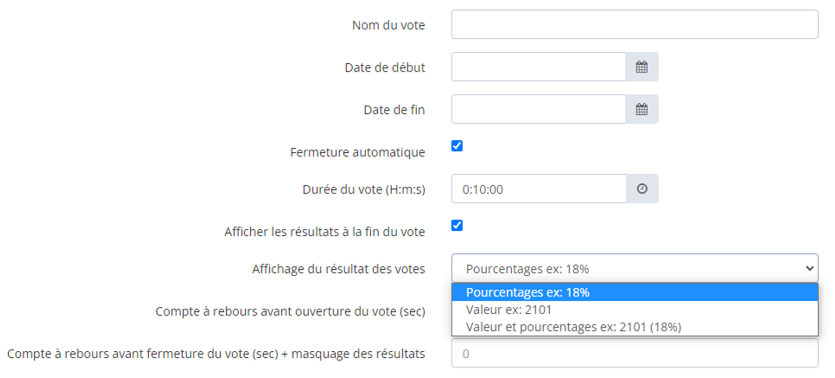Image resolution: width=835 pixels, height=378 pixels.
Task: Focus the countdown before closing field showing 0
Action: 635,353
